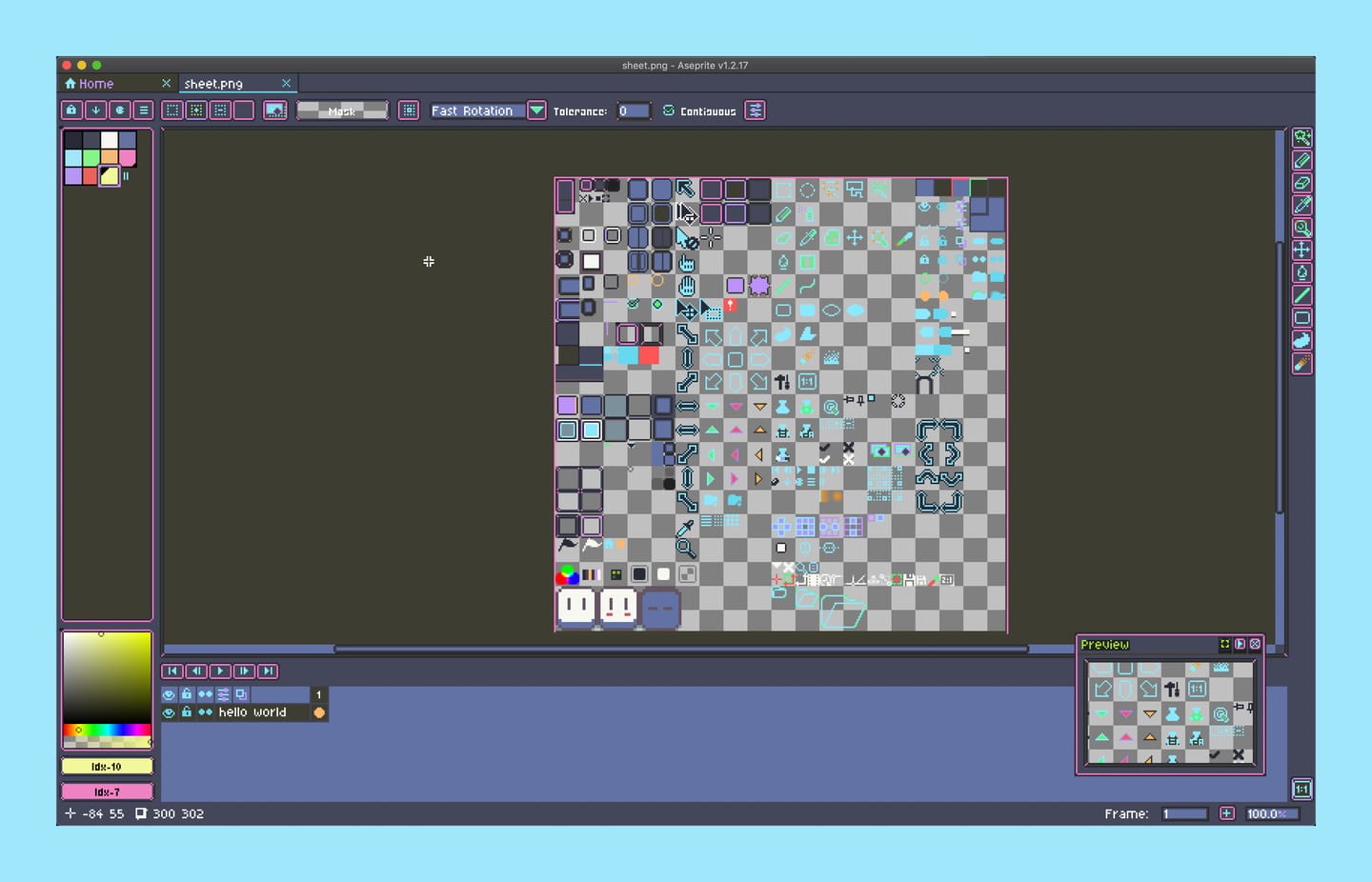The height and width of the screenshot is (882, 1372).
Task: Open the palette options menu button
Action: tap(143, 110)
